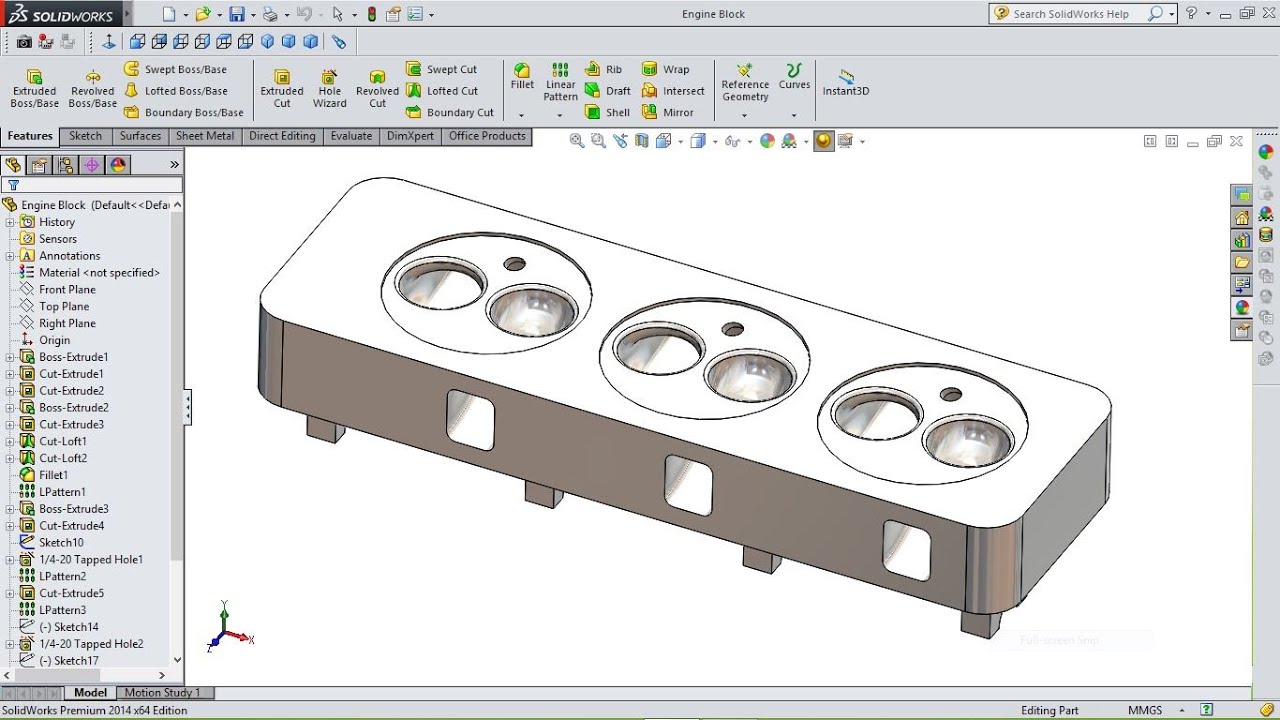Add a Rib feature
1280x720 pixels.
(x=603, y=69)
